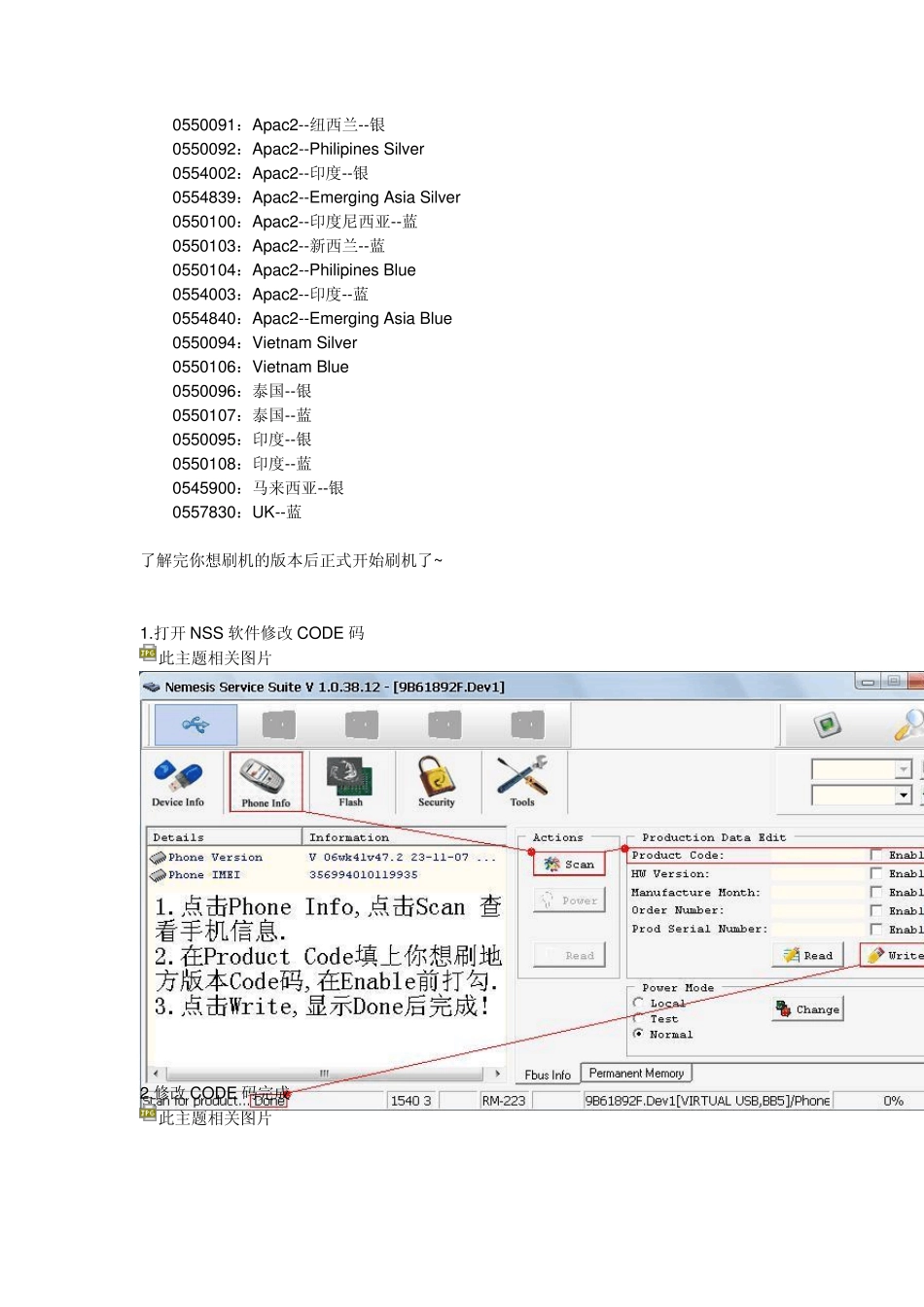Select the Test power mode

pos(638,1018)
